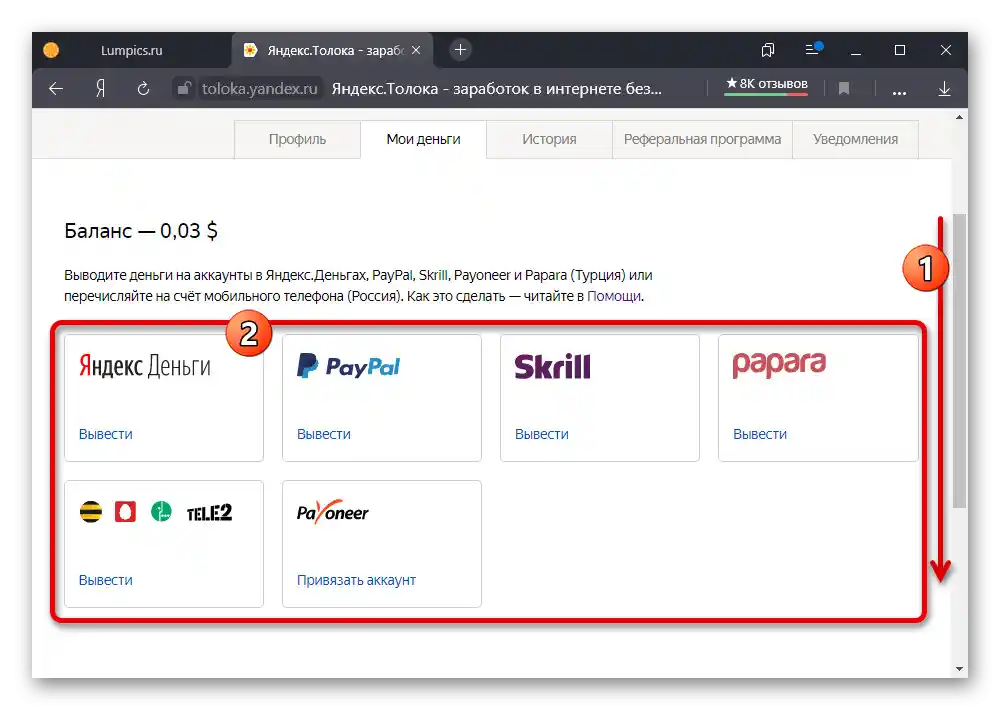Click Вывести under PayPal
The image size is (1000, 710).
[x=324, y=434]
